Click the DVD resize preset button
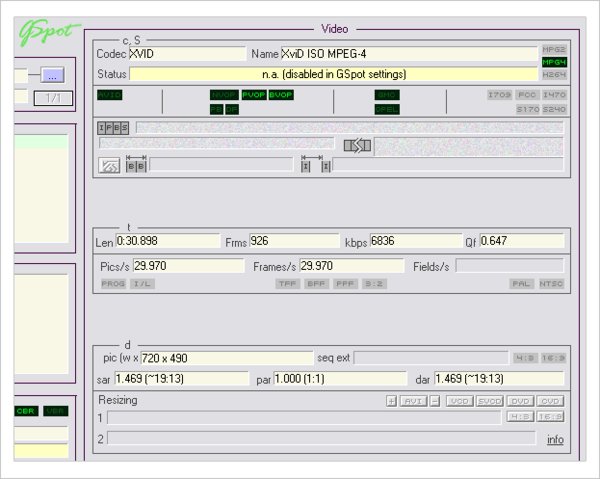This screenshot has width=600, height=479. (520, 401)
